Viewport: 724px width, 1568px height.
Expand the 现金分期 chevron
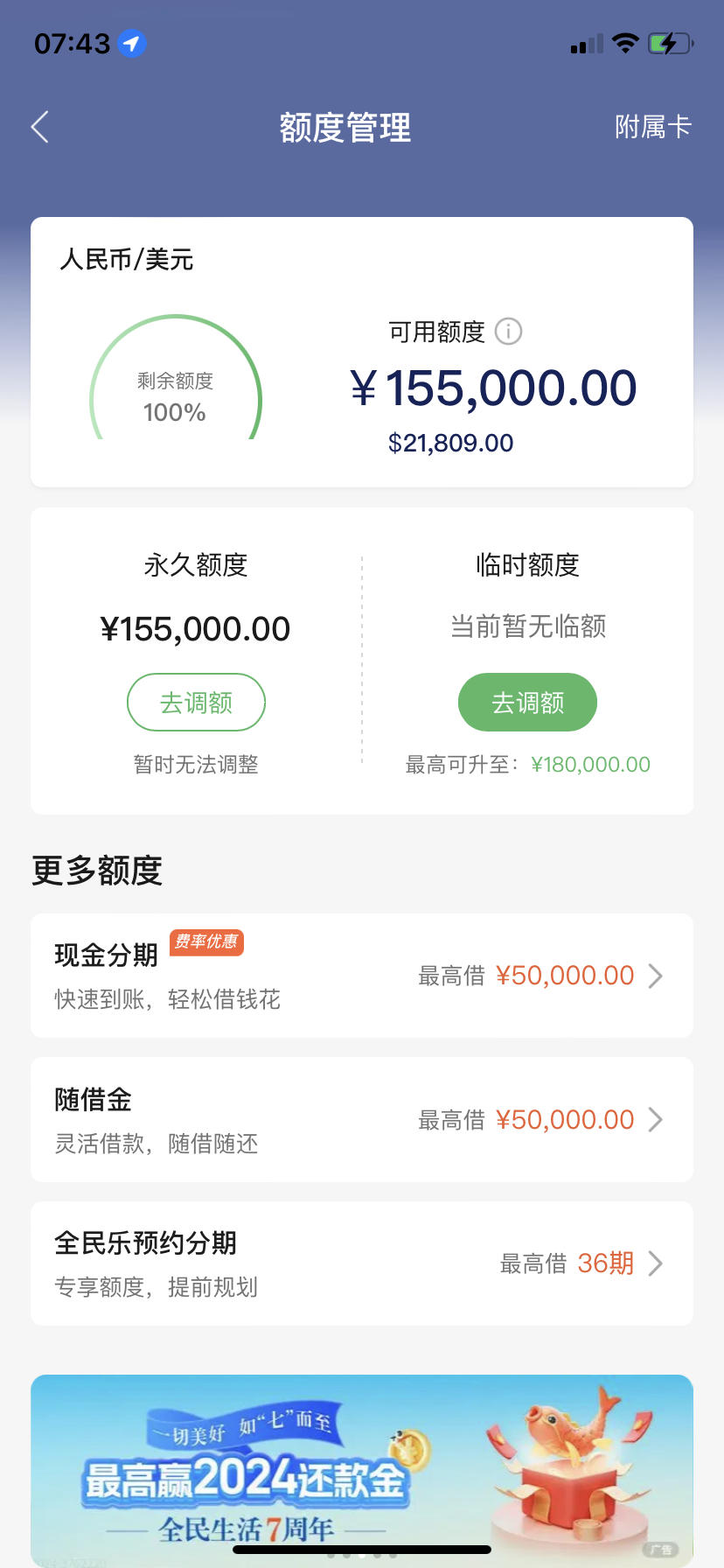click(x=656, y=976)
